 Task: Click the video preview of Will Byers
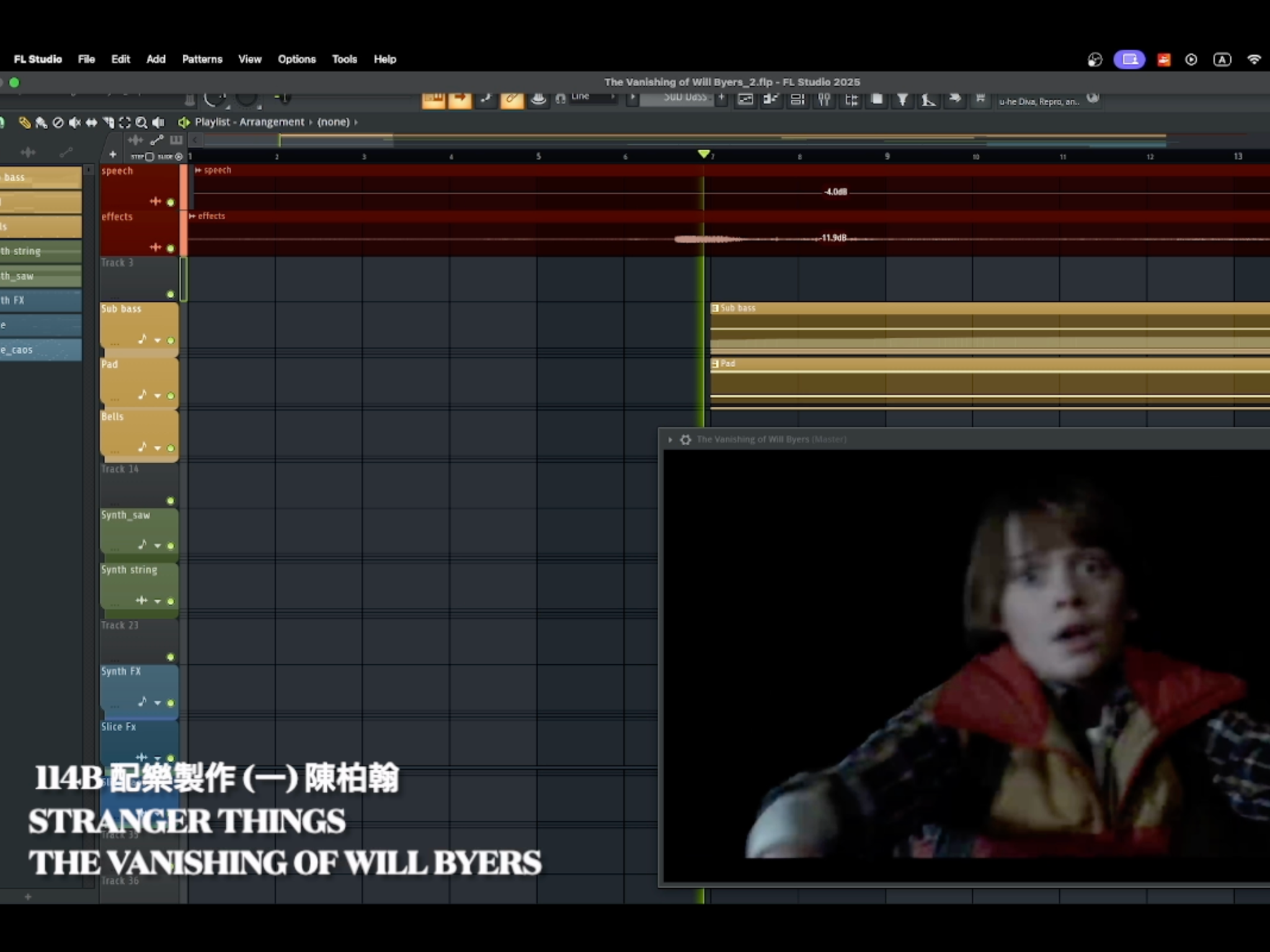point(966,665)
